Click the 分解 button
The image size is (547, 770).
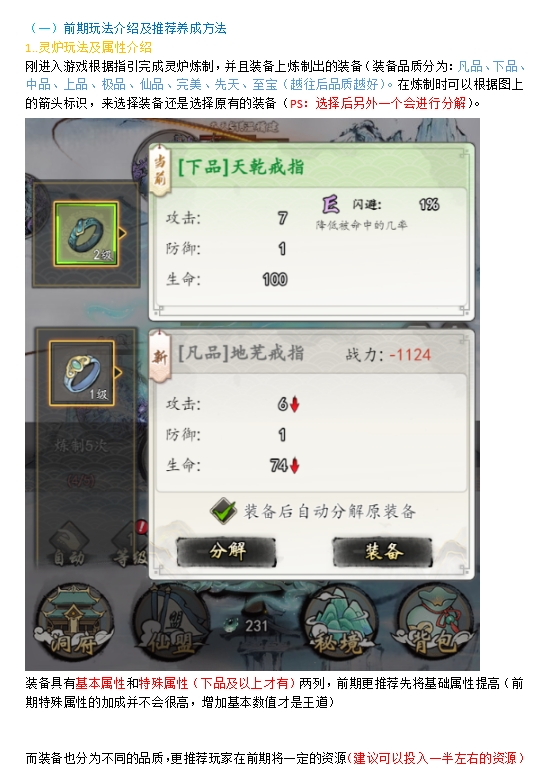(x=226, y=551)
